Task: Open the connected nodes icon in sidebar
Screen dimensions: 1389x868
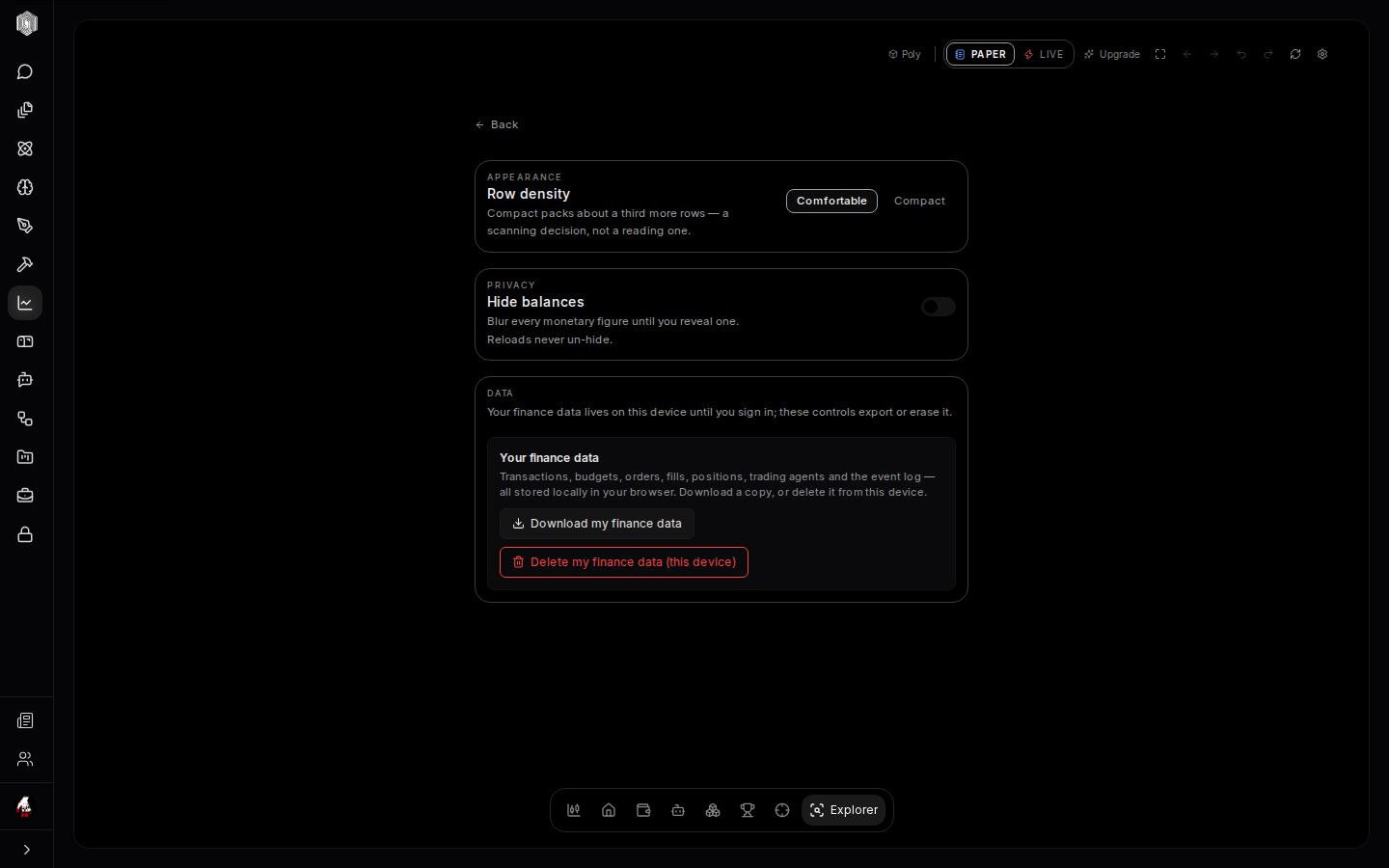Action: tap(25, 419)
